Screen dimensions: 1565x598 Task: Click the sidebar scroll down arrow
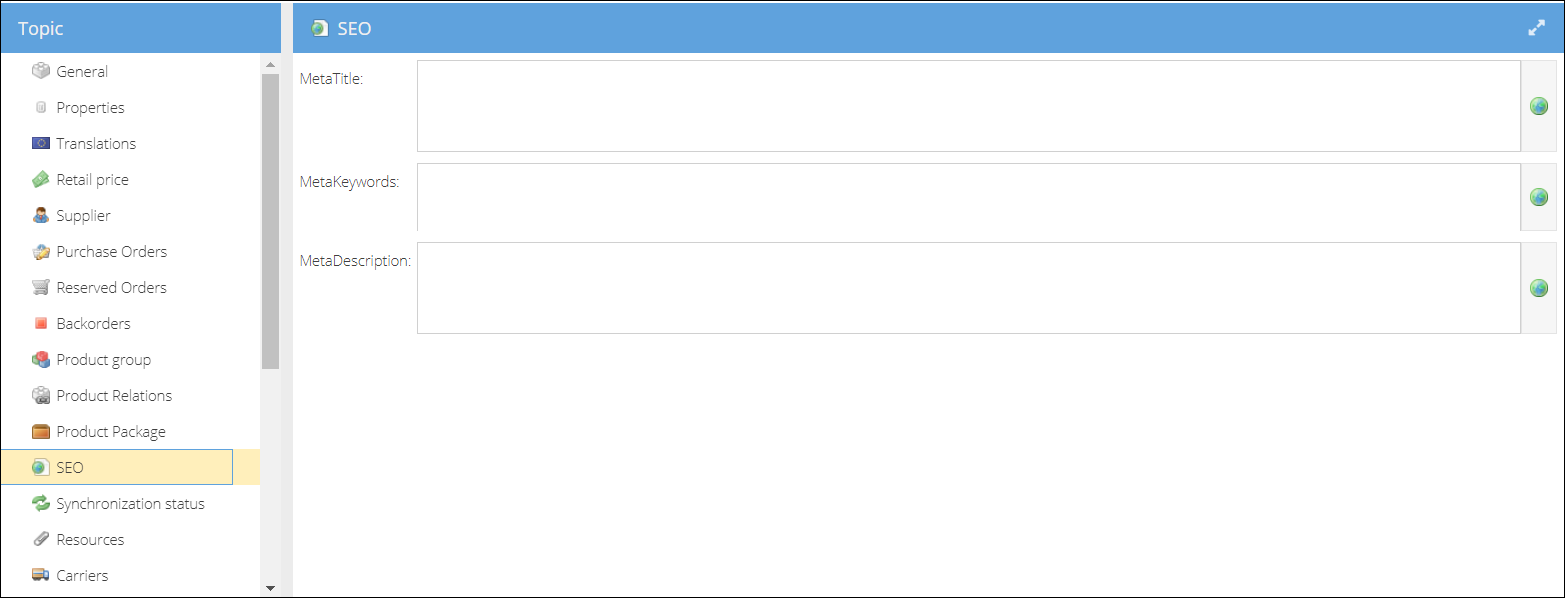(270, 588)
